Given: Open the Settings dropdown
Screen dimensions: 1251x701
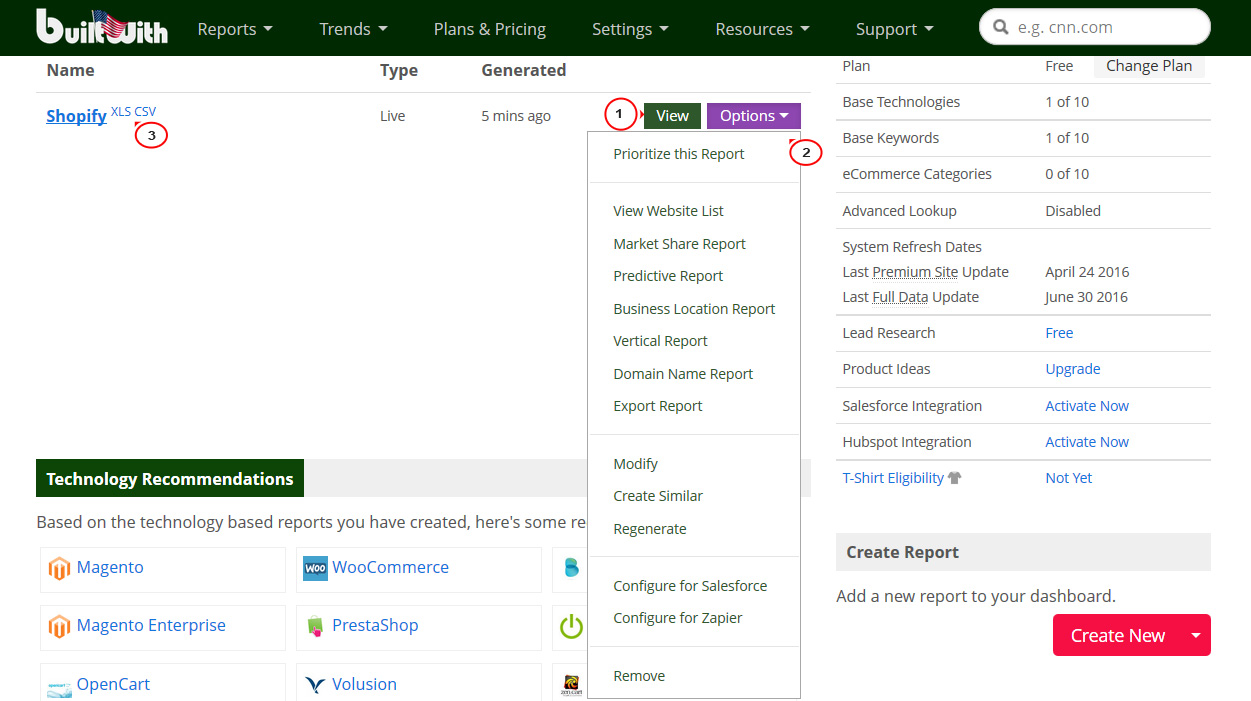Looking at the screenshot, I should (x=630, y=29).
